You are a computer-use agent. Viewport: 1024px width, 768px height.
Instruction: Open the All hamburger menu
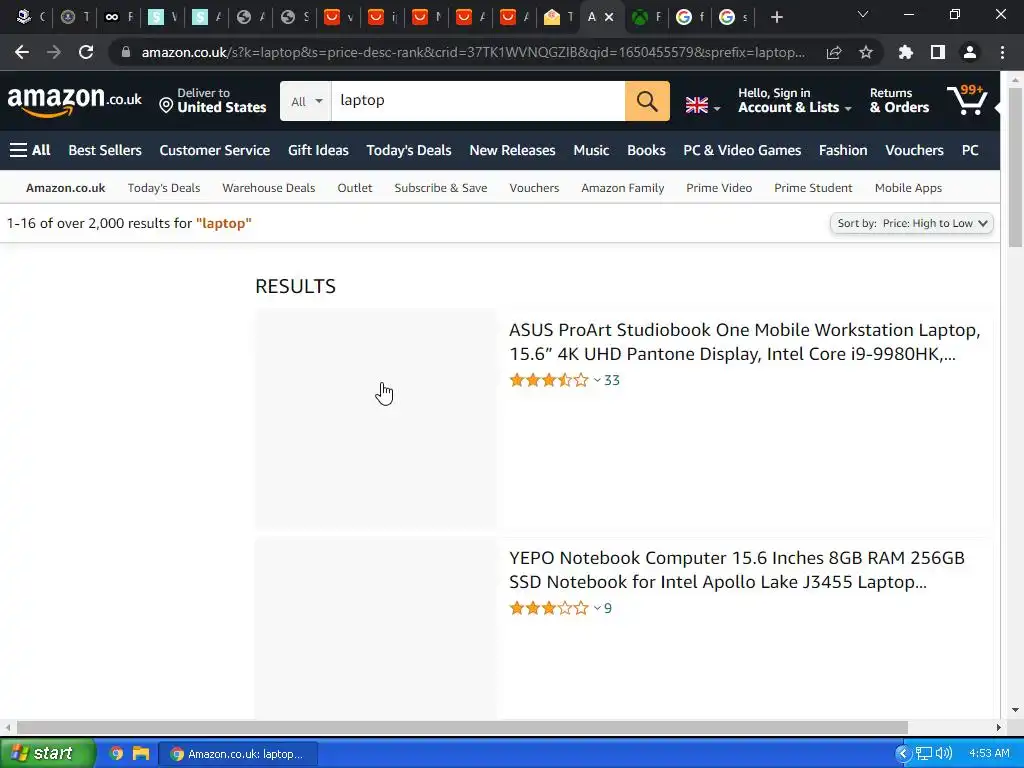click(30, 150)
